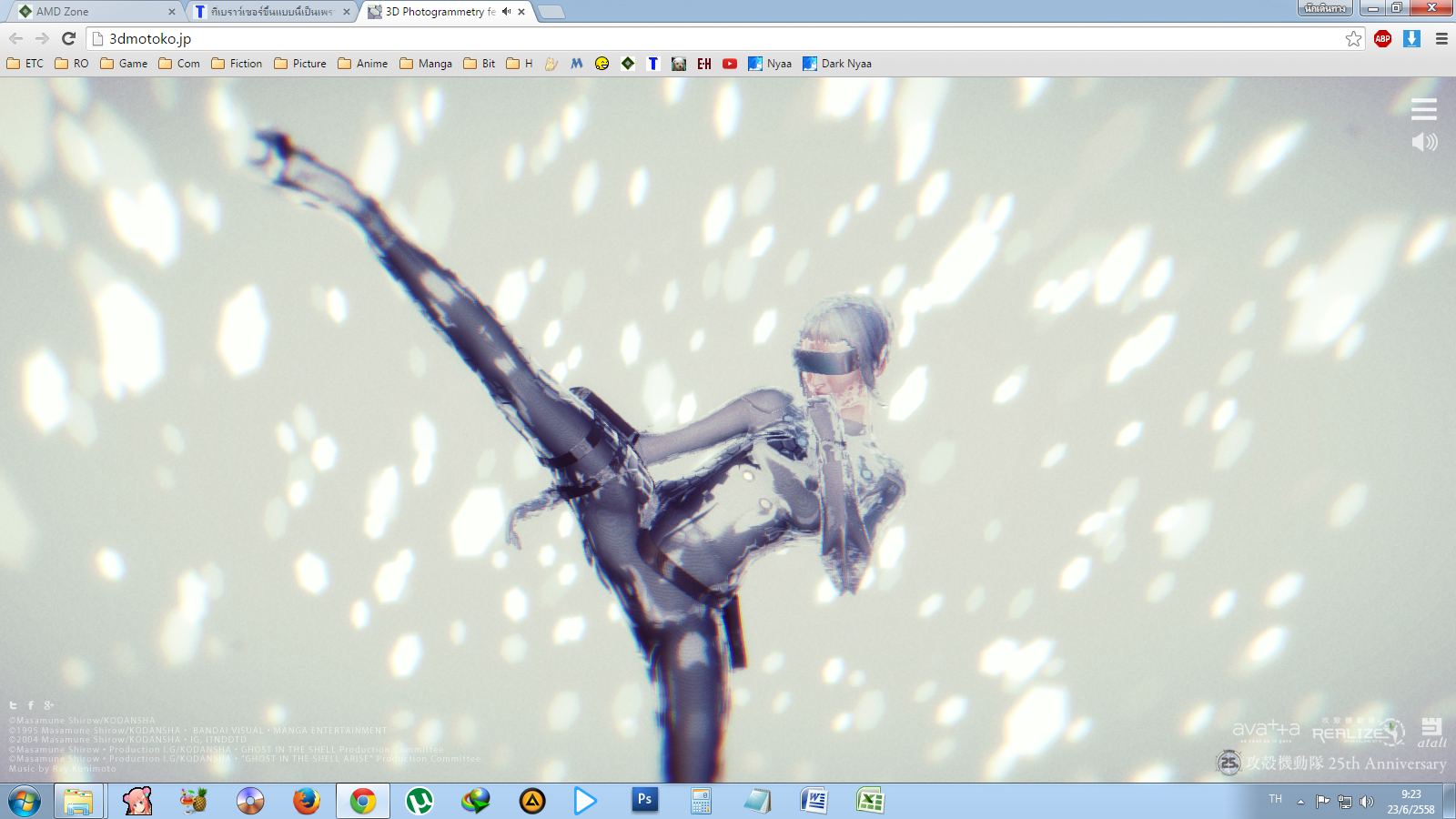The image size is (1456, 819).
Task: Share the page on Google Plus
Action: 49,705
